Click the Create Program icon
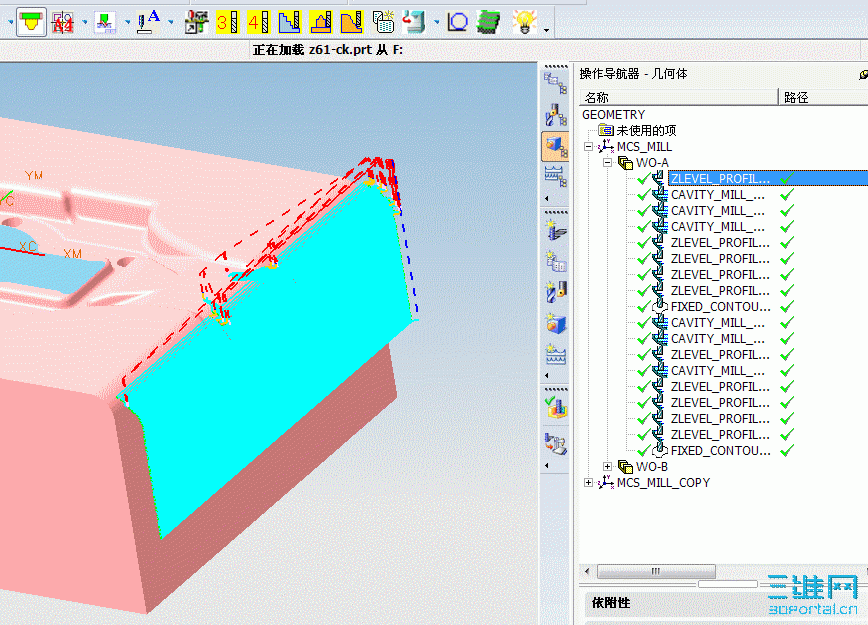 pos(555,260)
